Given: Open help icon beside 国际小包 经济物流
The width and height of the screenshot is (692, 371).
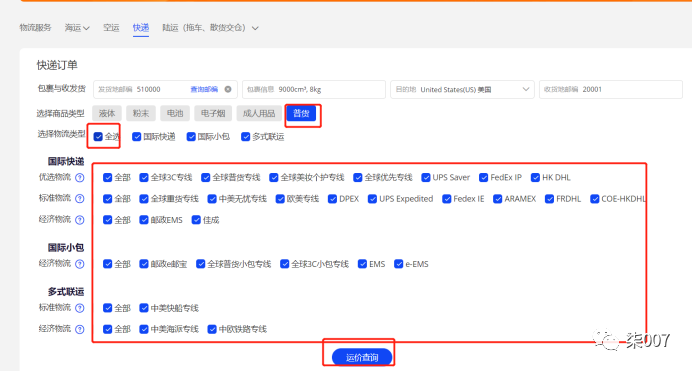Looking at the screenshot, I should 79,264.
